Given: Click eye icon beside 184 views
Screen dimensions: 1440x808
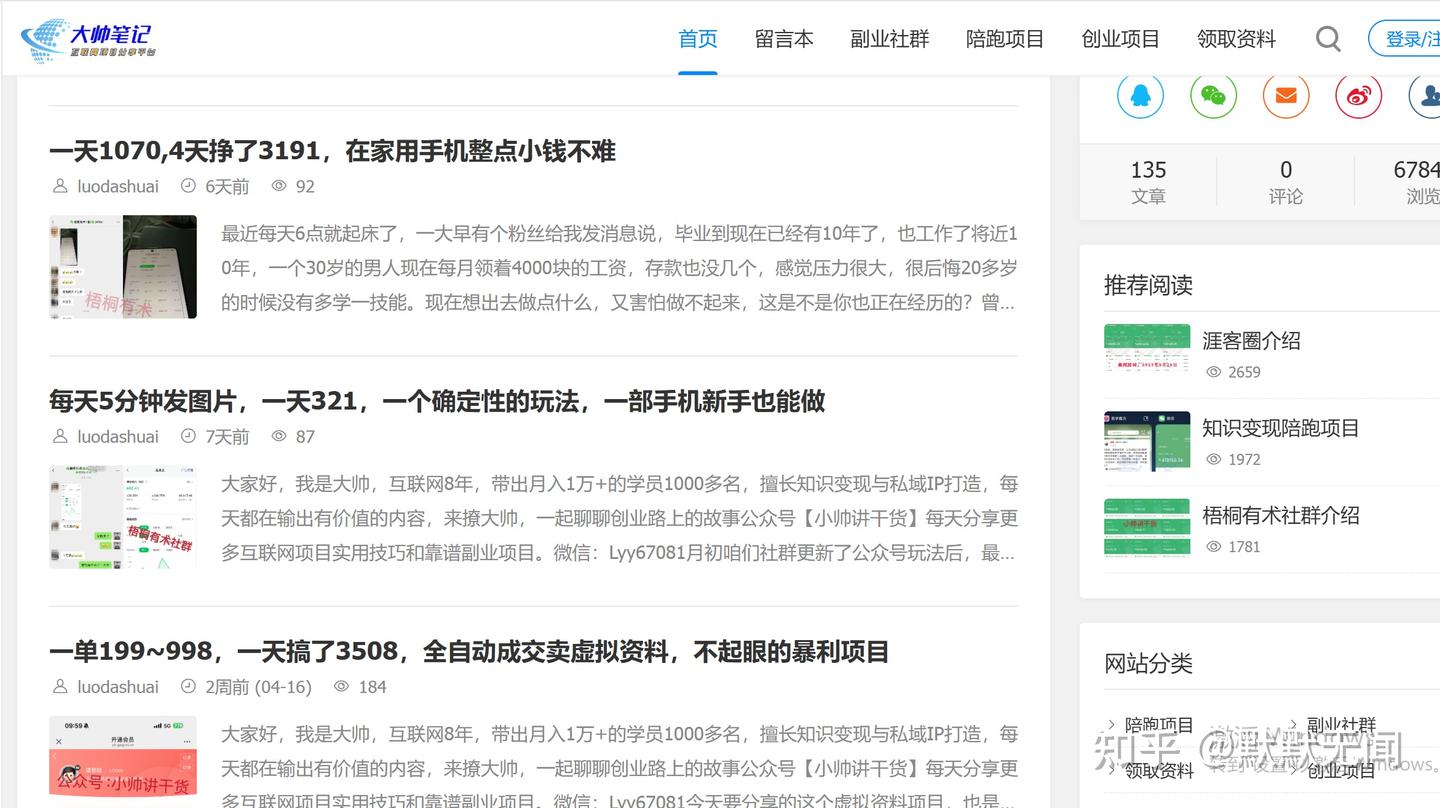Looking at the screenshot, I should [x=342, y=687].
